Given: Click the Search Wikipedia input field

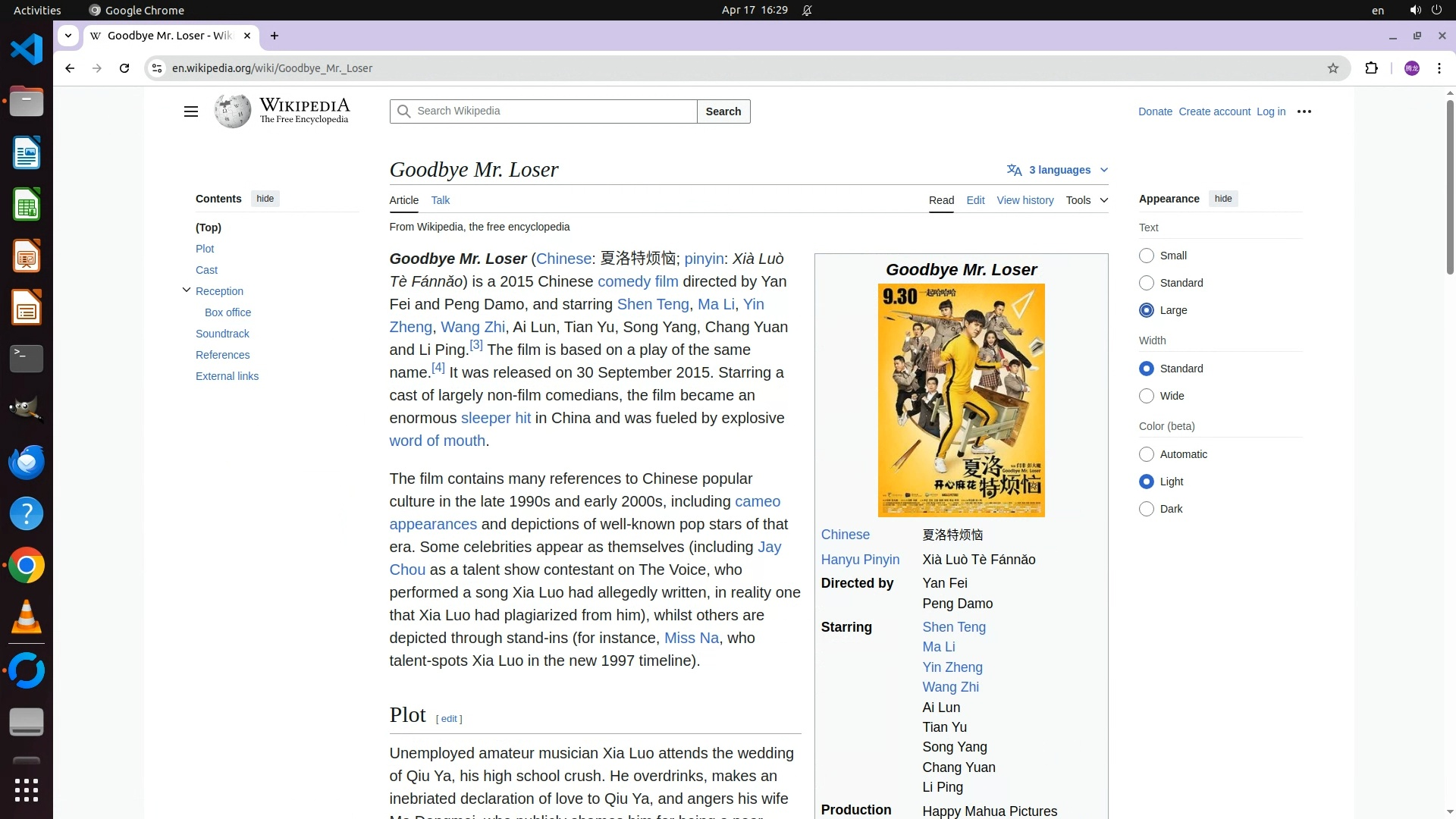Looking at the screenshot, I should 552,111.
